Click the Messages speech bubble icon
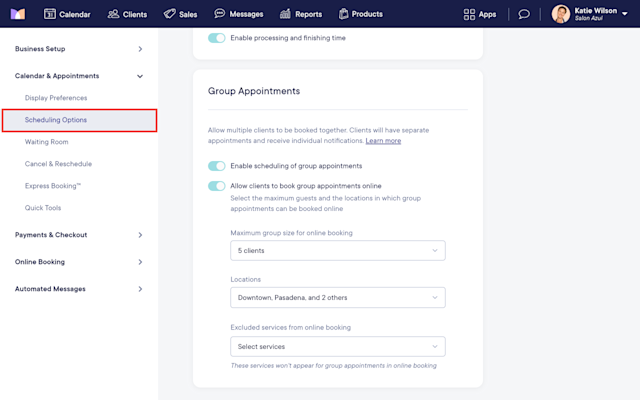Image resolution: width=640 pixels, height=400 pixels. coord(220,13)
